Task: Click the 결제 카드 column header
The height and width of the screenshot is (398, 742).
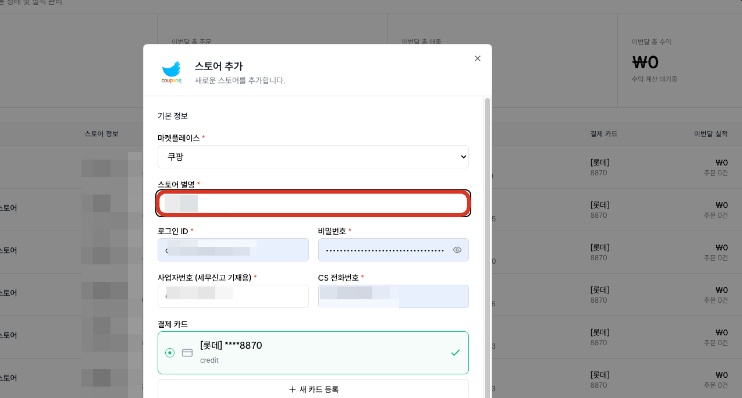Action: tap(603, 134)
